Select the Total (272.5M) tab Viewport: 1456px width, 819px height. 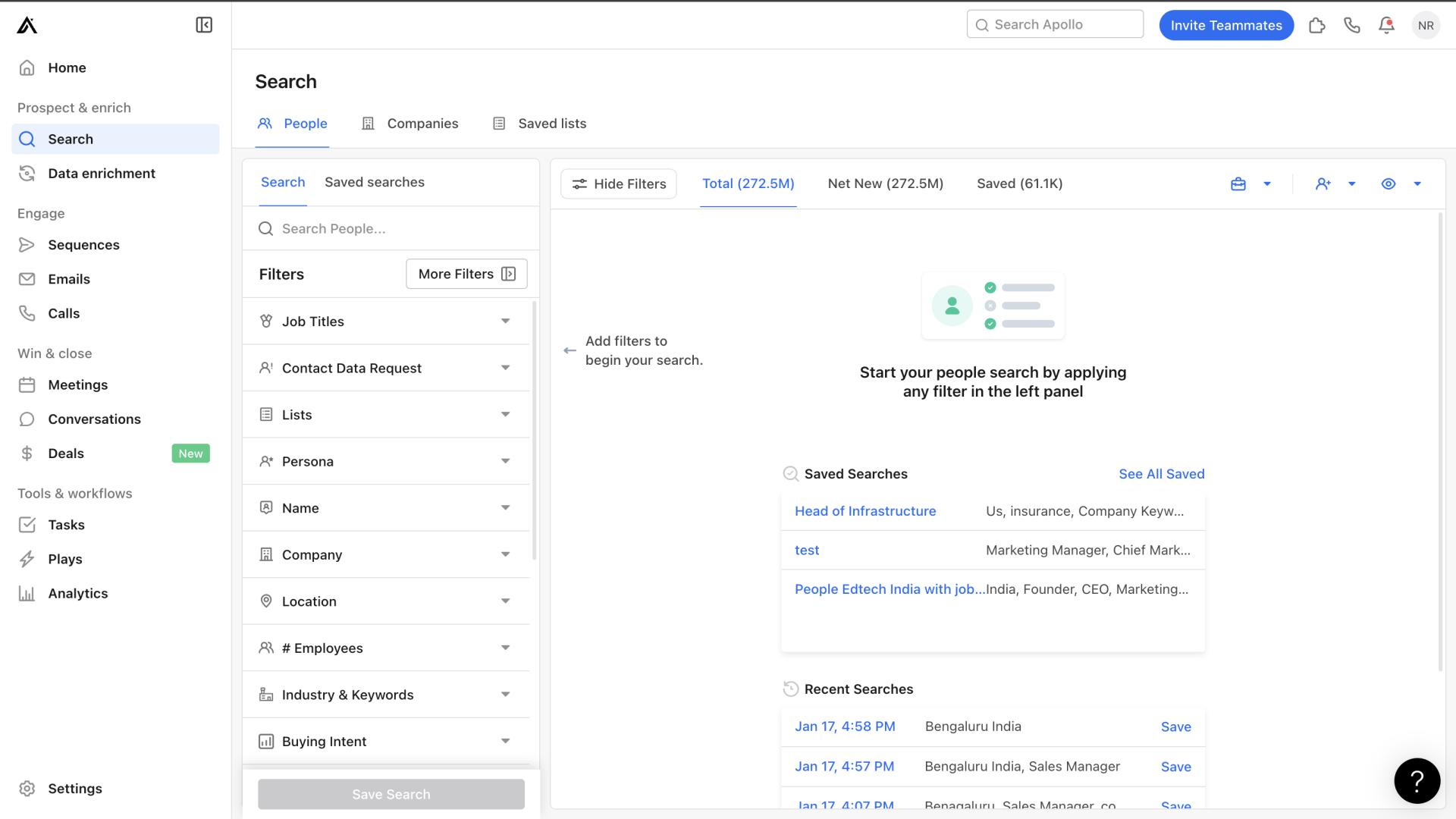(748, 184)
